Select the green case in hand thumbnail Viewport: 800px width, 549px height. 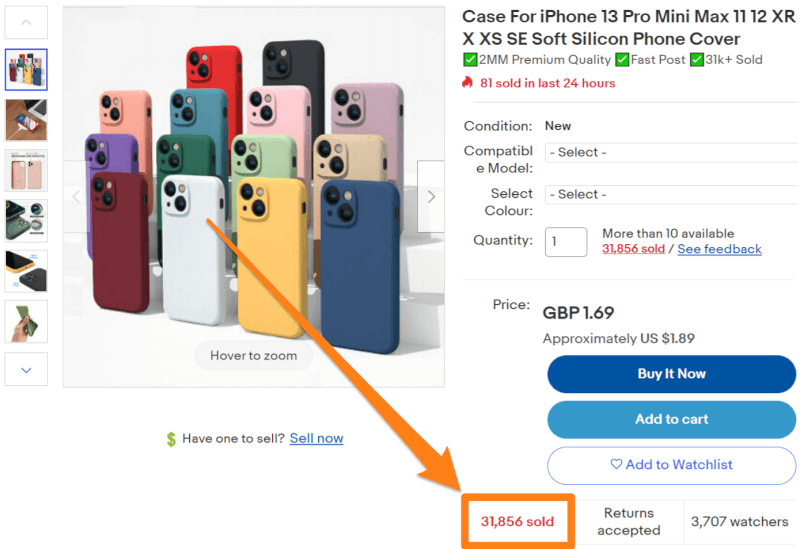(x=26, y=321)
